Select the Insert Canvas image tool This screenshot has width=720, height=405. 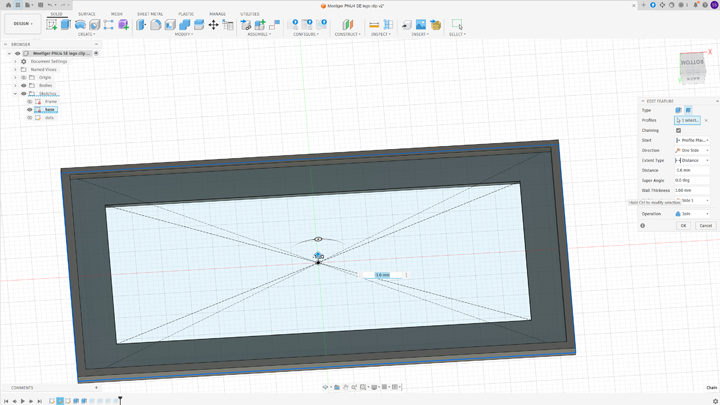pos(421,24)
